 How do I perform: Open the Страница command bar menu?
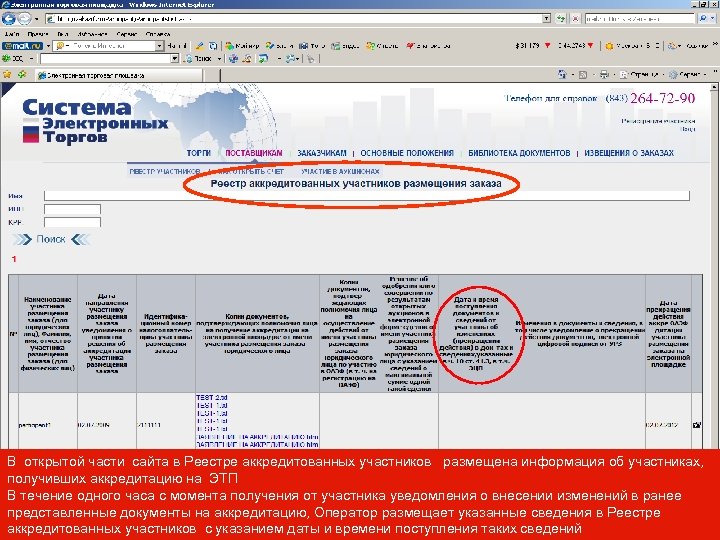point(642,74)
